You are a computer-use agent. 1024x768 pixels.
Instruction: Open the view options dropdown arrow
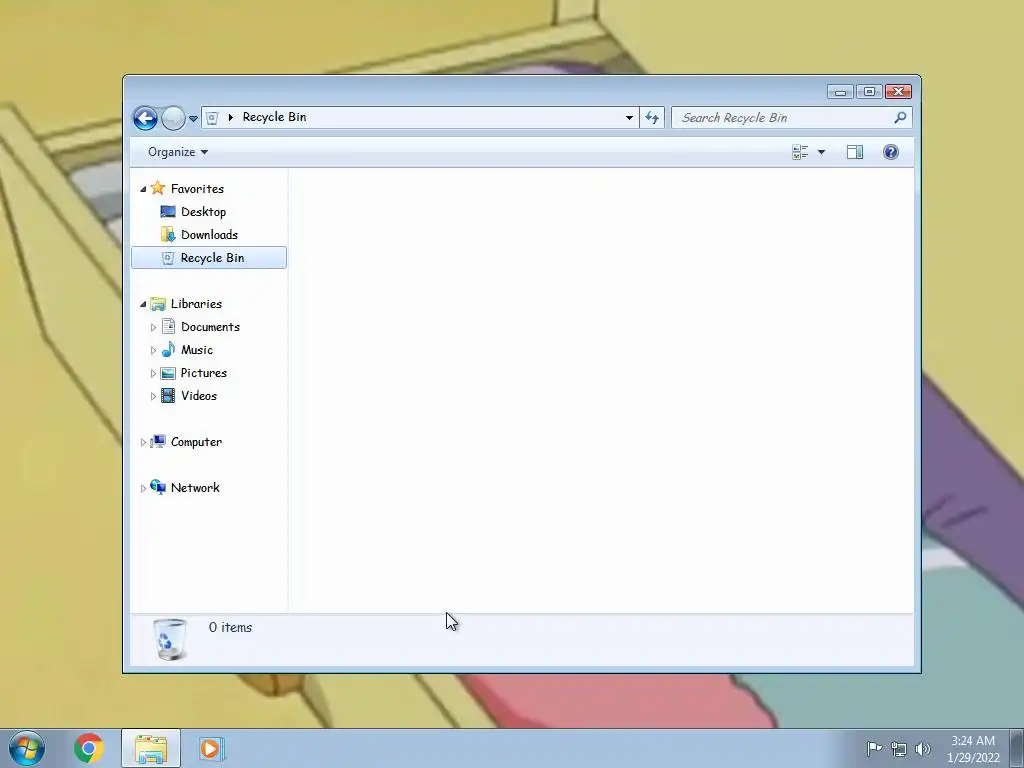tap(822, 152)
